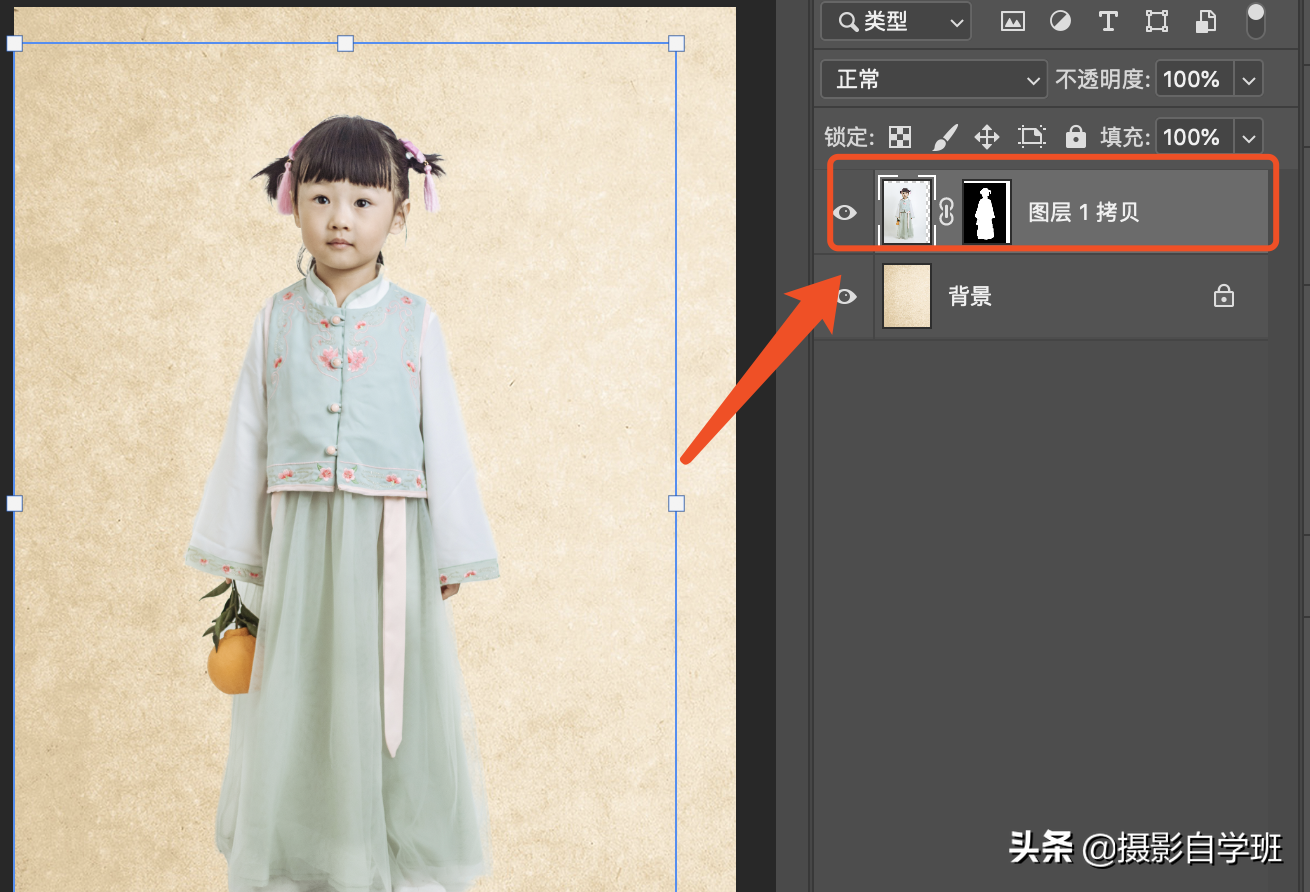The width and height of the screenshot is (1310, 892).
Task: Select the 背景 layer thumbnail
Action: [907, 296]
